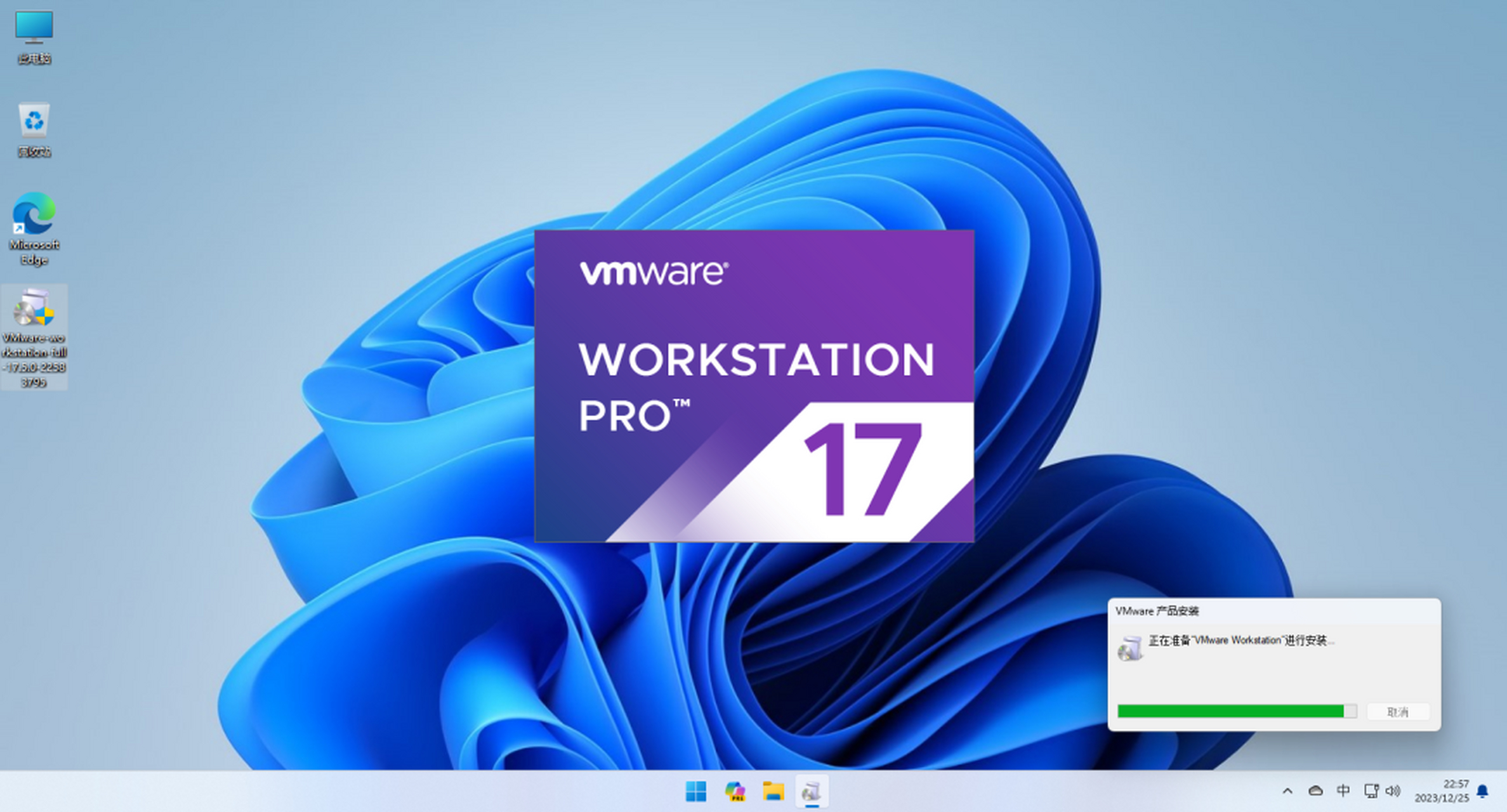Click the VMware installer taskbar icon
This screenshot has height=812, width=1507.
[x=812, y=791]
